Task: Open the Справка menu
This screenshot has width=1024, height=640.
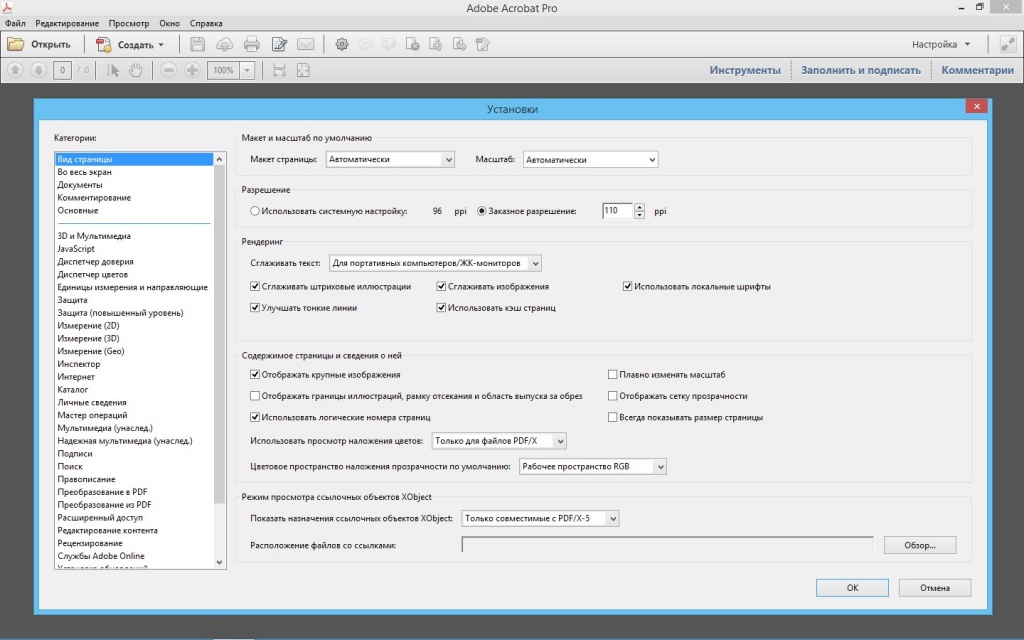Action: [206, 23]
